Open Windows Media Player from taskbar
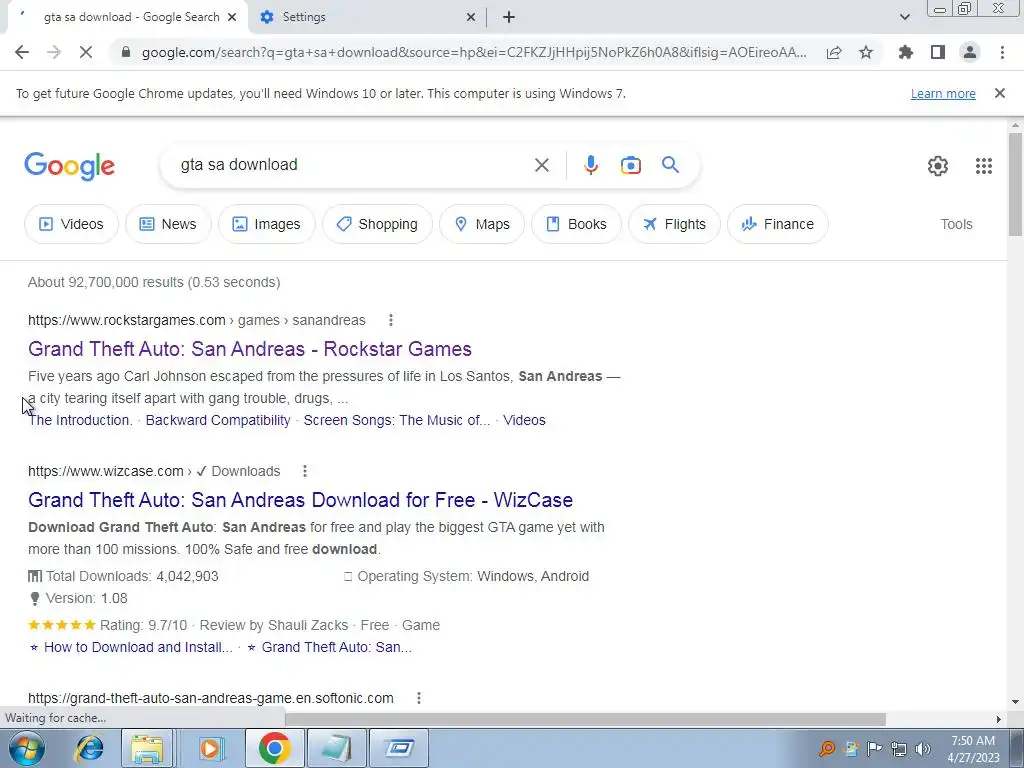This screenshot has width=1024, height=768. pyautogui.click(x=210, y=748)
